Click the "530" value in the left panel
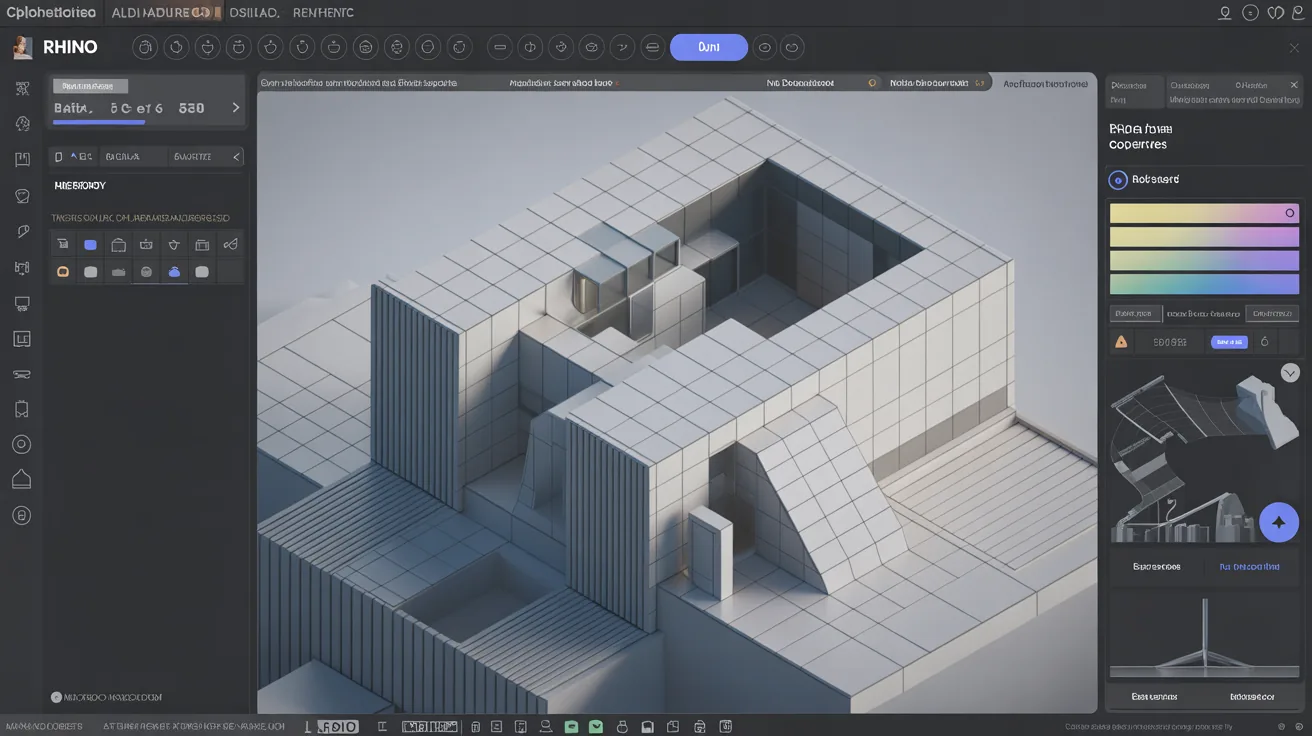The image size is (1312, 736). [x=191, y=108]
